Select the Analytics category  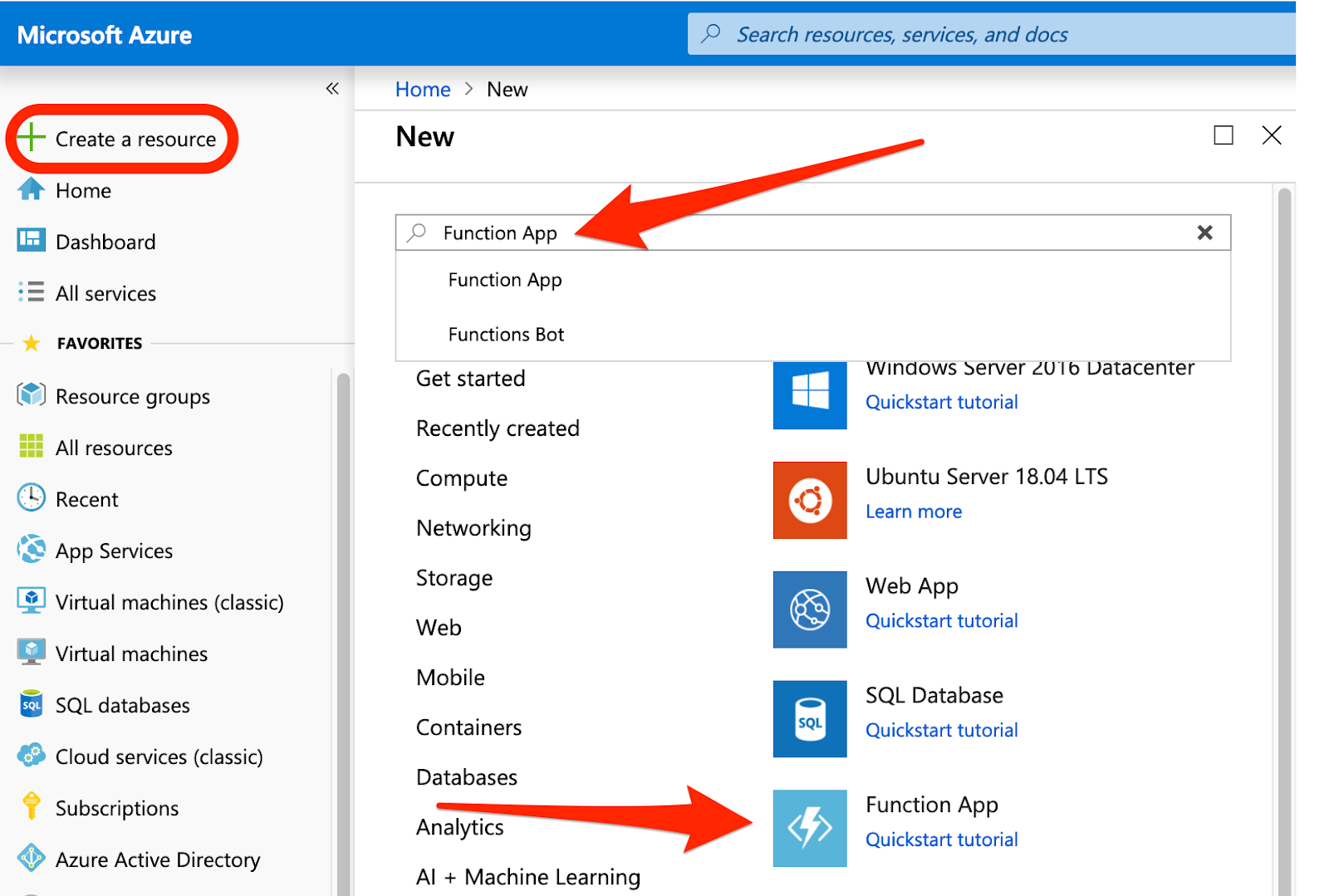pyautogui.click(x=460, y=827)
